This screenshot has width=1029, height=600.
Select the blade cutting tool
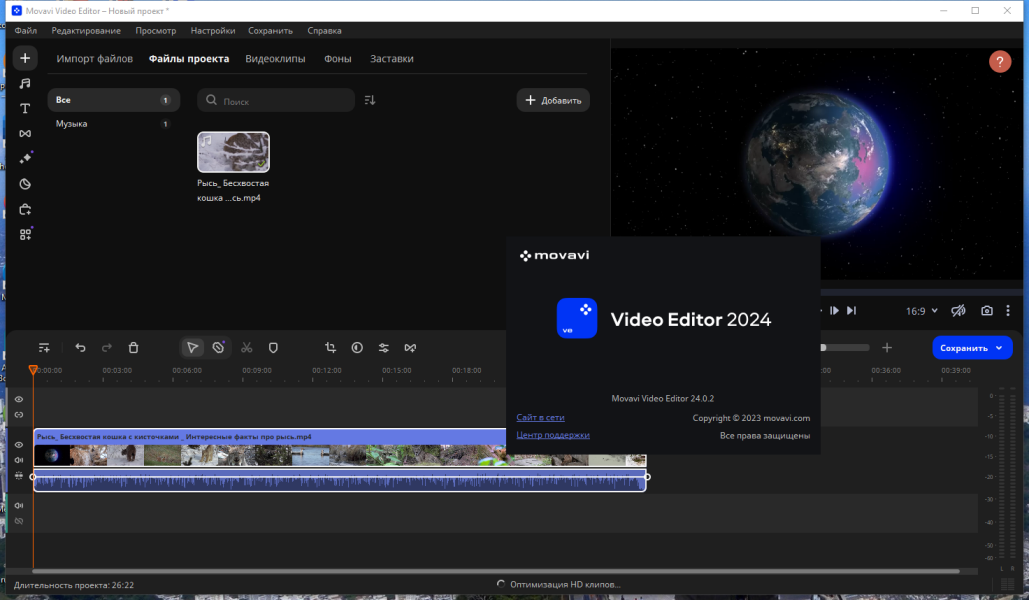coord(219,348)
